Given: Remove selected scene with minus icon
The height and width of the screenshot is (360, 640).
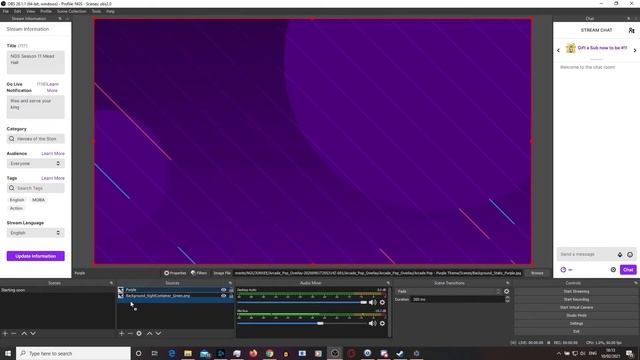Looking at the screenshot, I should tap(13, 333).
